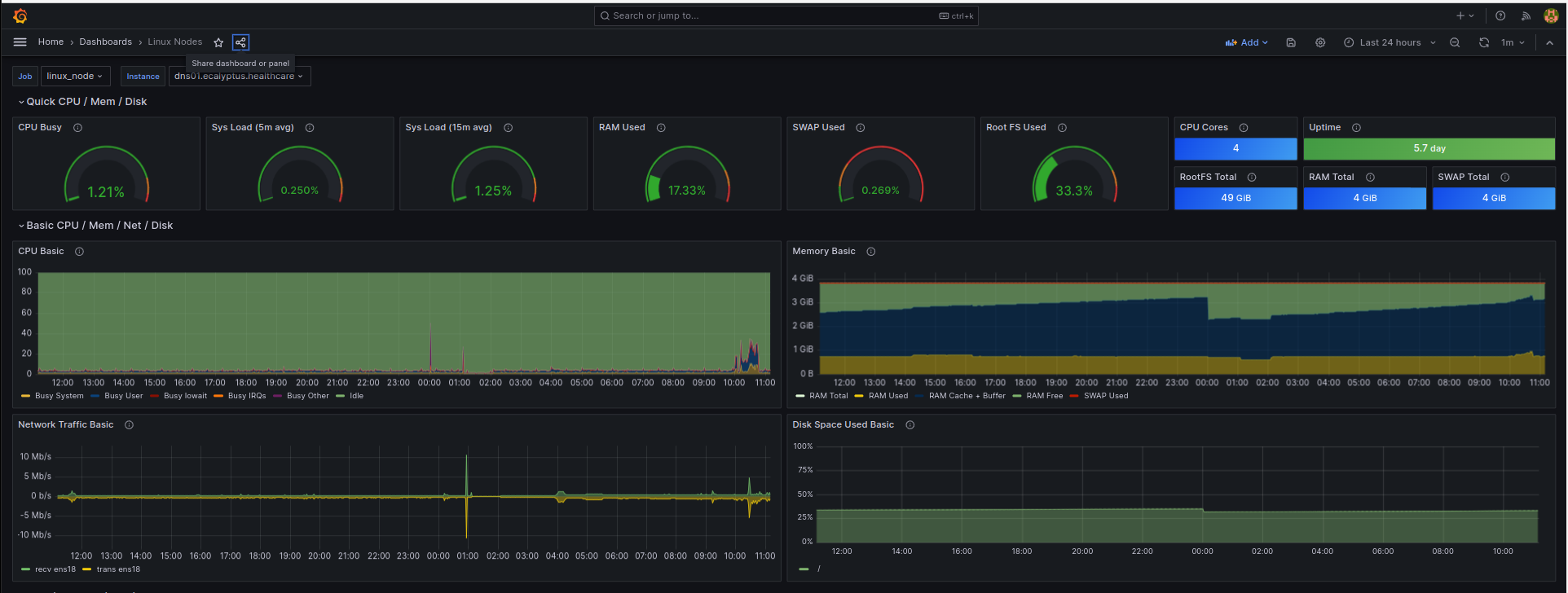Open the hamburger navigation menu
The width and height of the screenshot is (1568, 593).
click(x=20, y=42)
